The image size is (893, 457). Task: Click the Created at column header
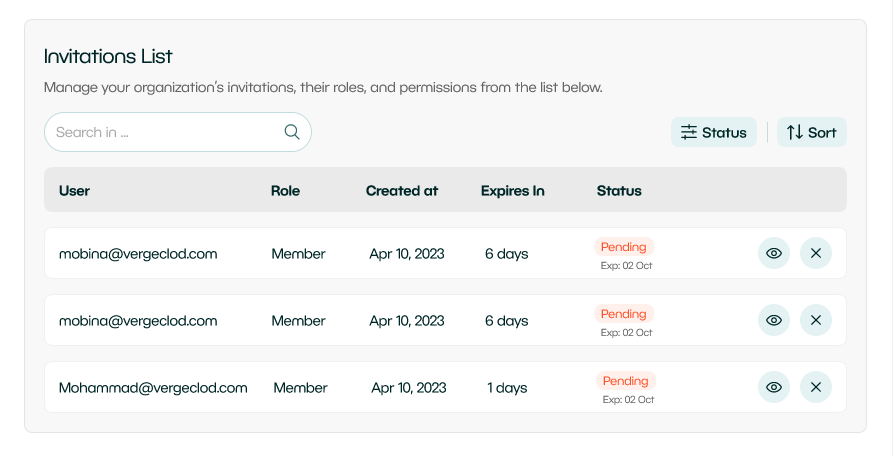pos(402,190)
